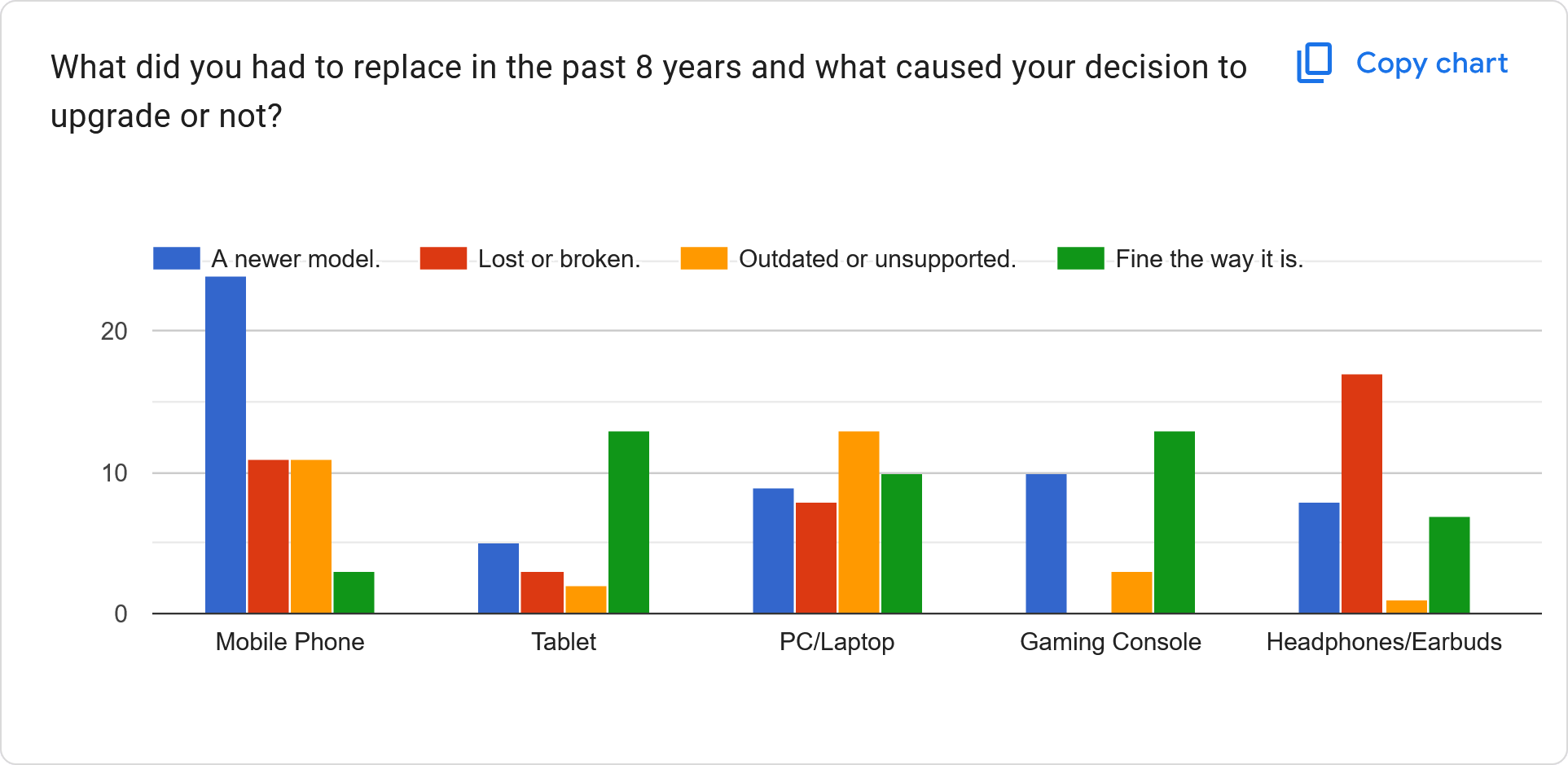This screenshot has height=765, width=1568.
Task: Select the 'Lost or broken.' legend label
Action: [x=559, y=259]
